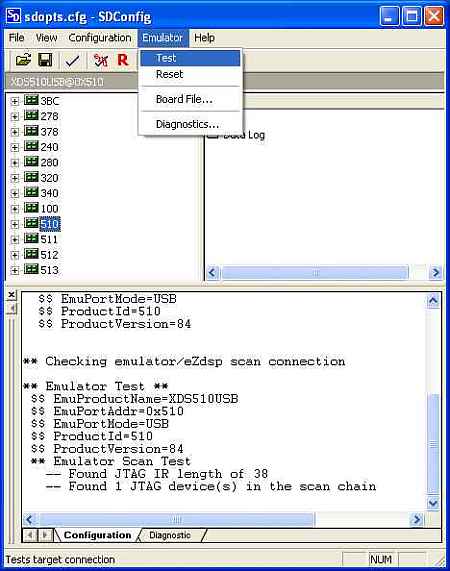Click output log horizontal scroll right arrow
The height and width of the screenshot is (571, 450).
coord(417,519)
